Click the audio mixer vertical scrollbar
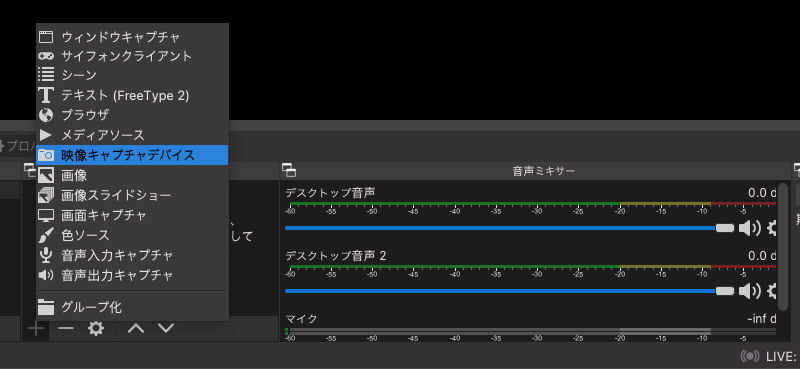Viewport: 800px width, 369px height. pos(783,248)
